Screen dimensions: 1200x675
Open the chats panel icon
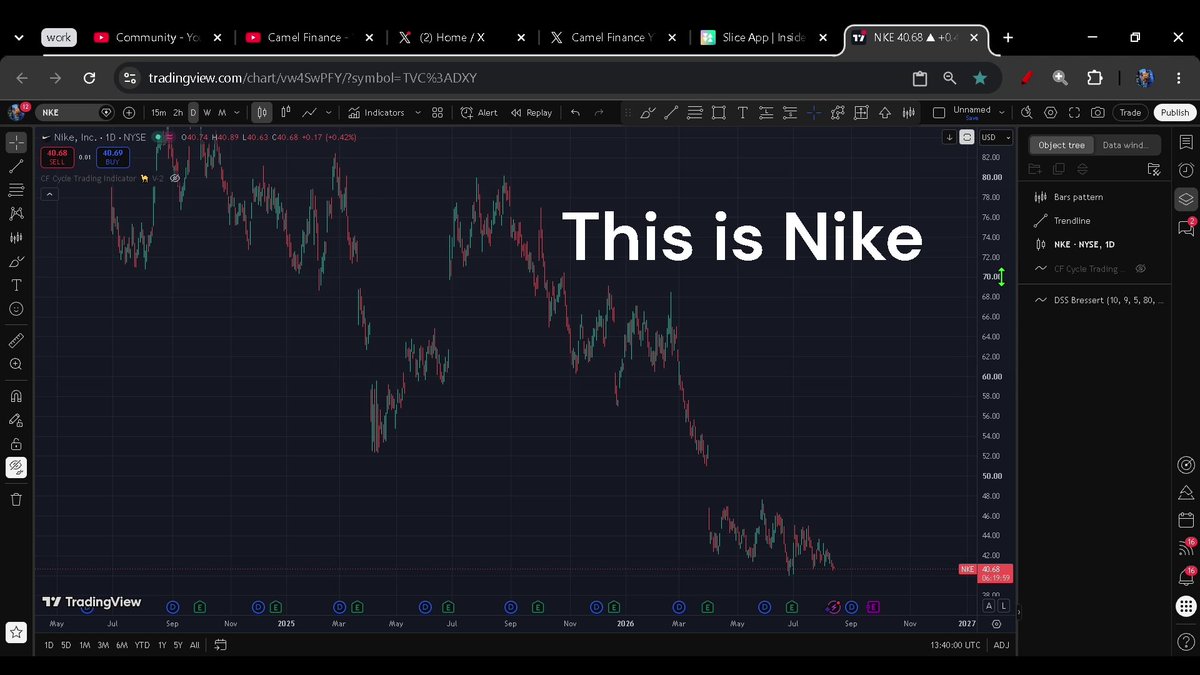pos(1185,227)
